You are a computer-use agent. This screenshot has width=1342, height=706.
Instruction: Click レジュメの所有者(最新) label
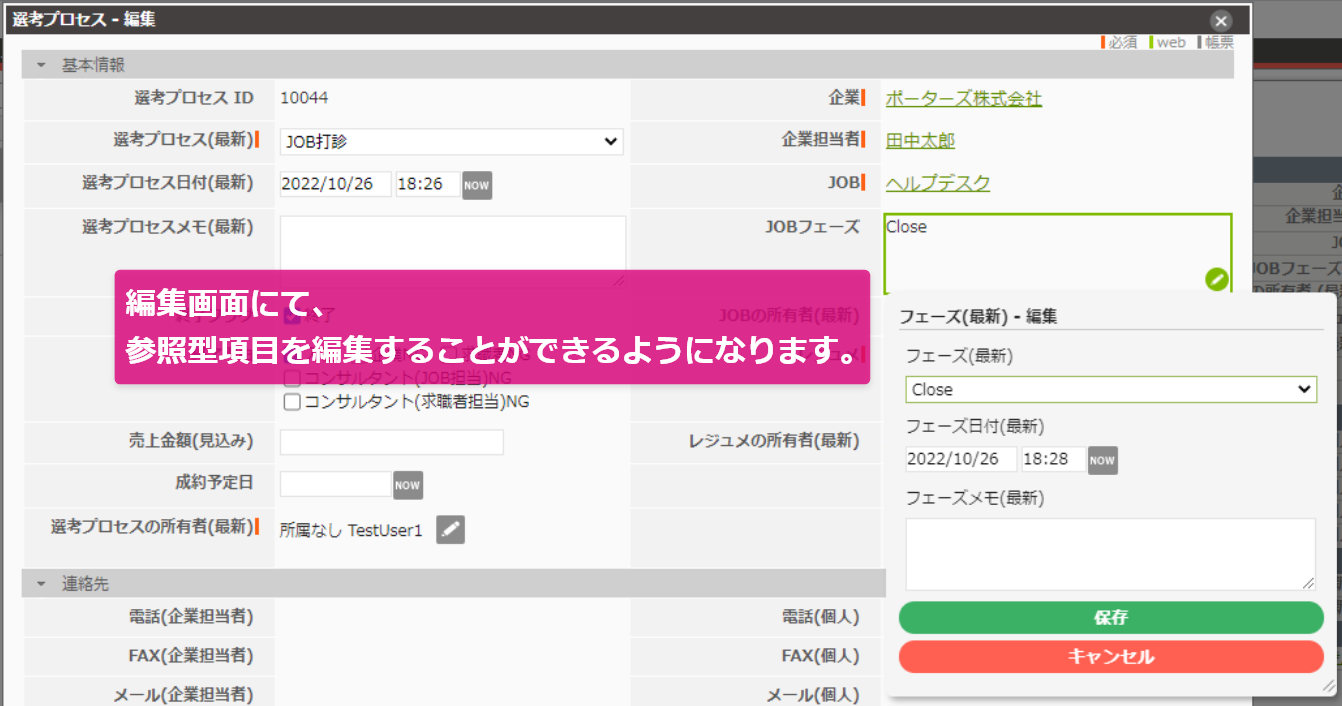point(773,441)
